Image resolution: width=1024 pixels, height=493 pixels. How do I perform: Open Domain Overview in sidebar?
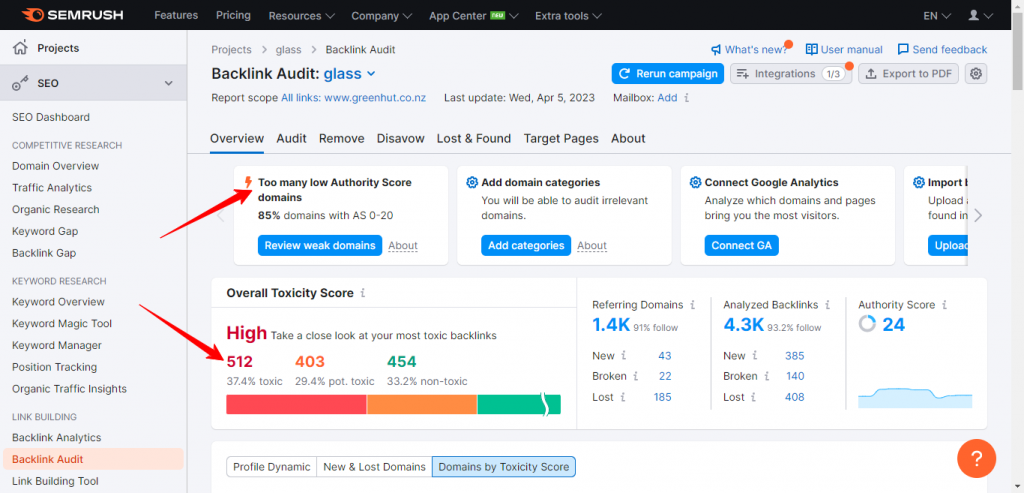[x=56, y=166]
